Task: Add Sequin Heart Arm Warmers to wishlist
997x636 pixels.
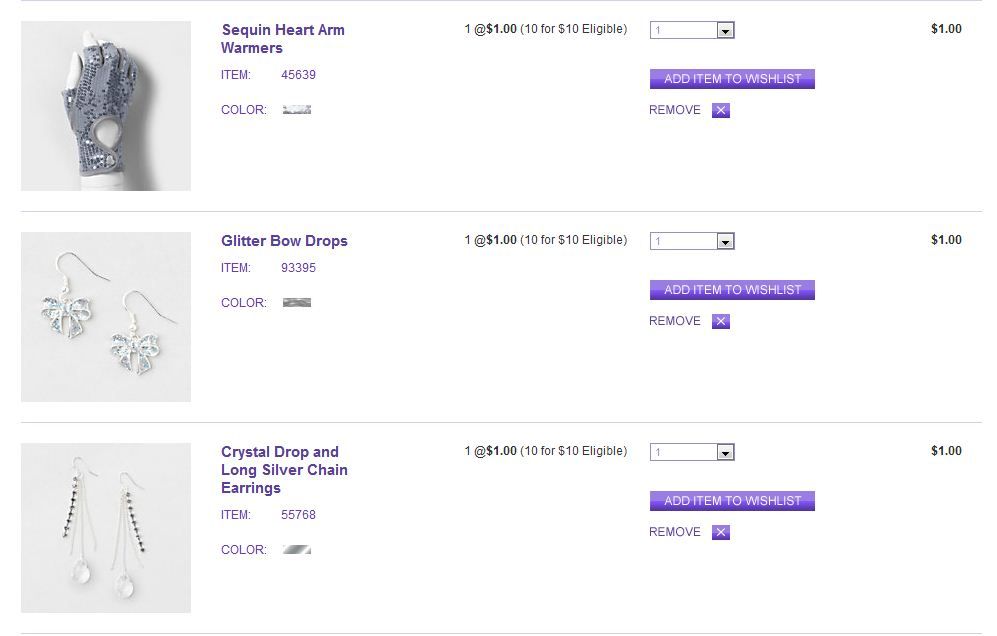Action: pos(732,79)
